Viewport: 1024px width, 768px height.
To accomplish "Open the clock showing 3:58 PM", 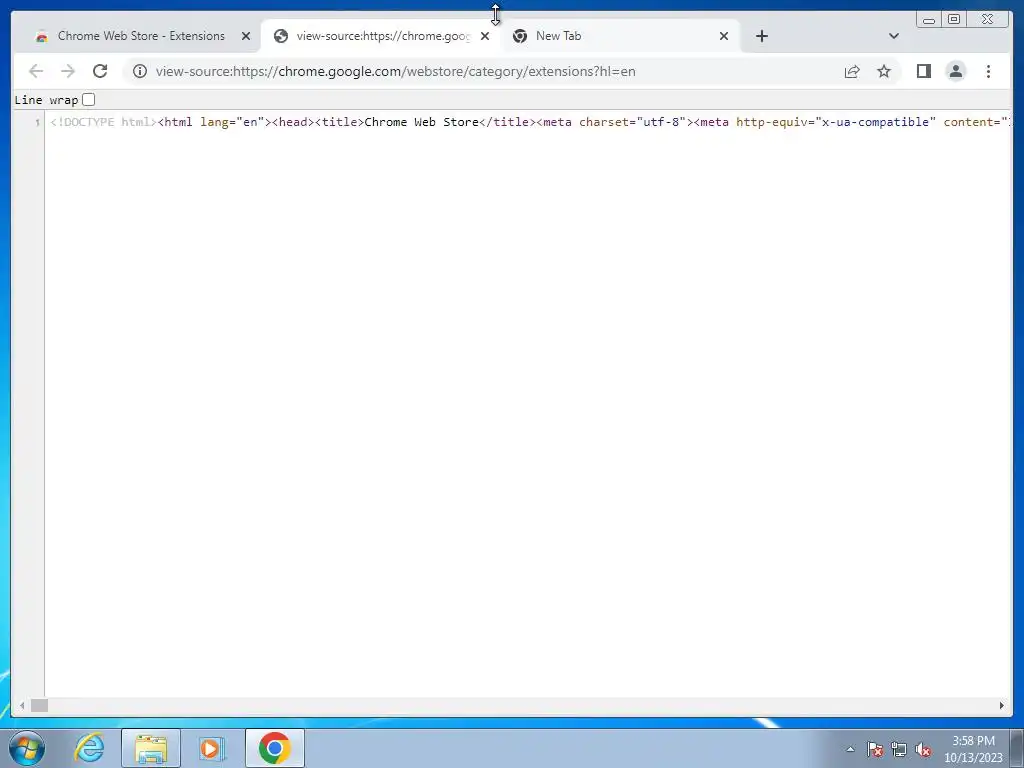I will click(973, 749).
